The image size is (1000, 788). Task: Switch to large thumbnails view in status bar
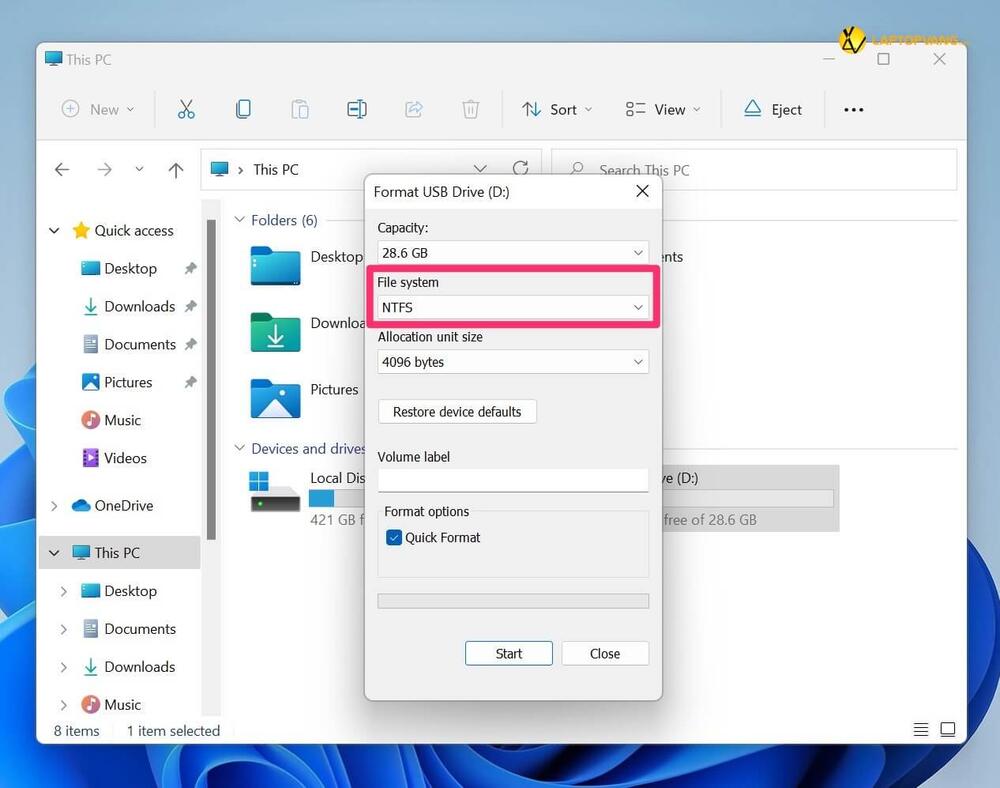(x=947, y=730)
